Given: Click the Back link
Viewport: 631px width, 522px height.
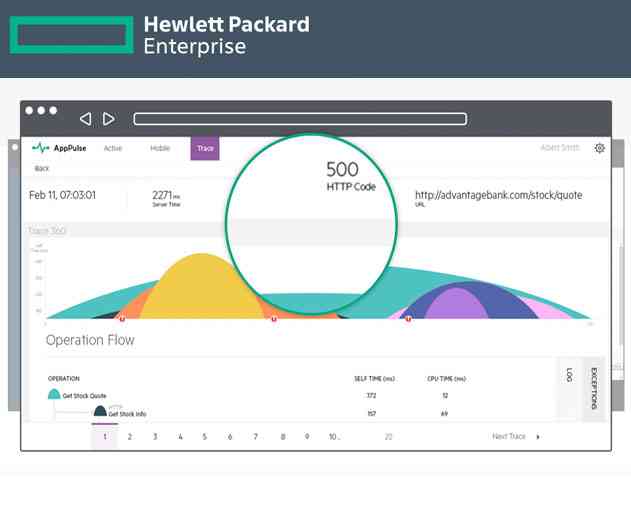Looking at the screenshot, I should pos(42,168).
